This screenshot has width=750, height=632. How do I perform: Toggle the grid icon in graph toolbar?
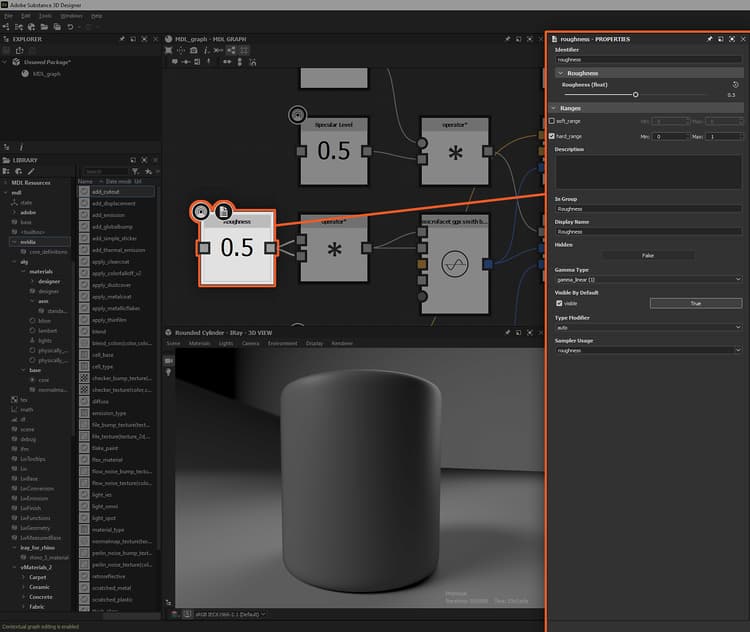pyautogui.click(x=244, y=50)
